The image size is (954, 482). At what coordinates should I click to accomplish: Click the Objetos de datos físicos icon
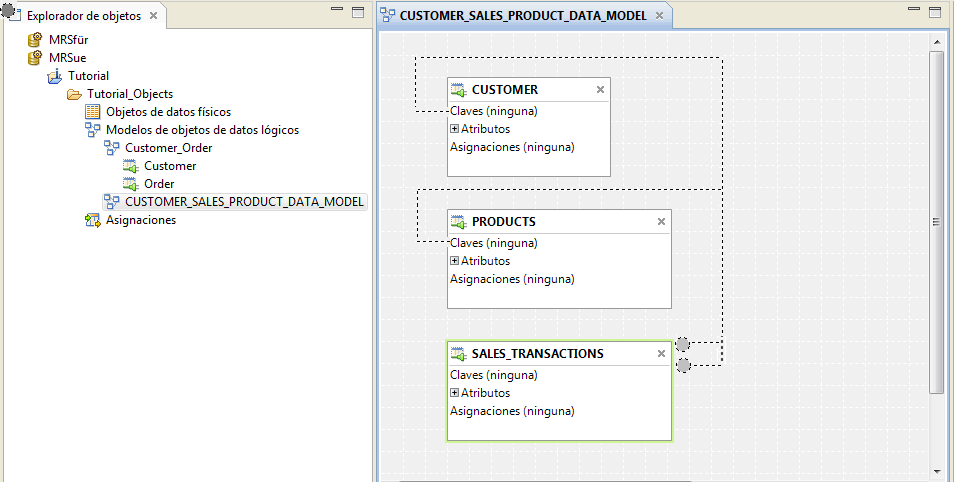pos(92,112)
